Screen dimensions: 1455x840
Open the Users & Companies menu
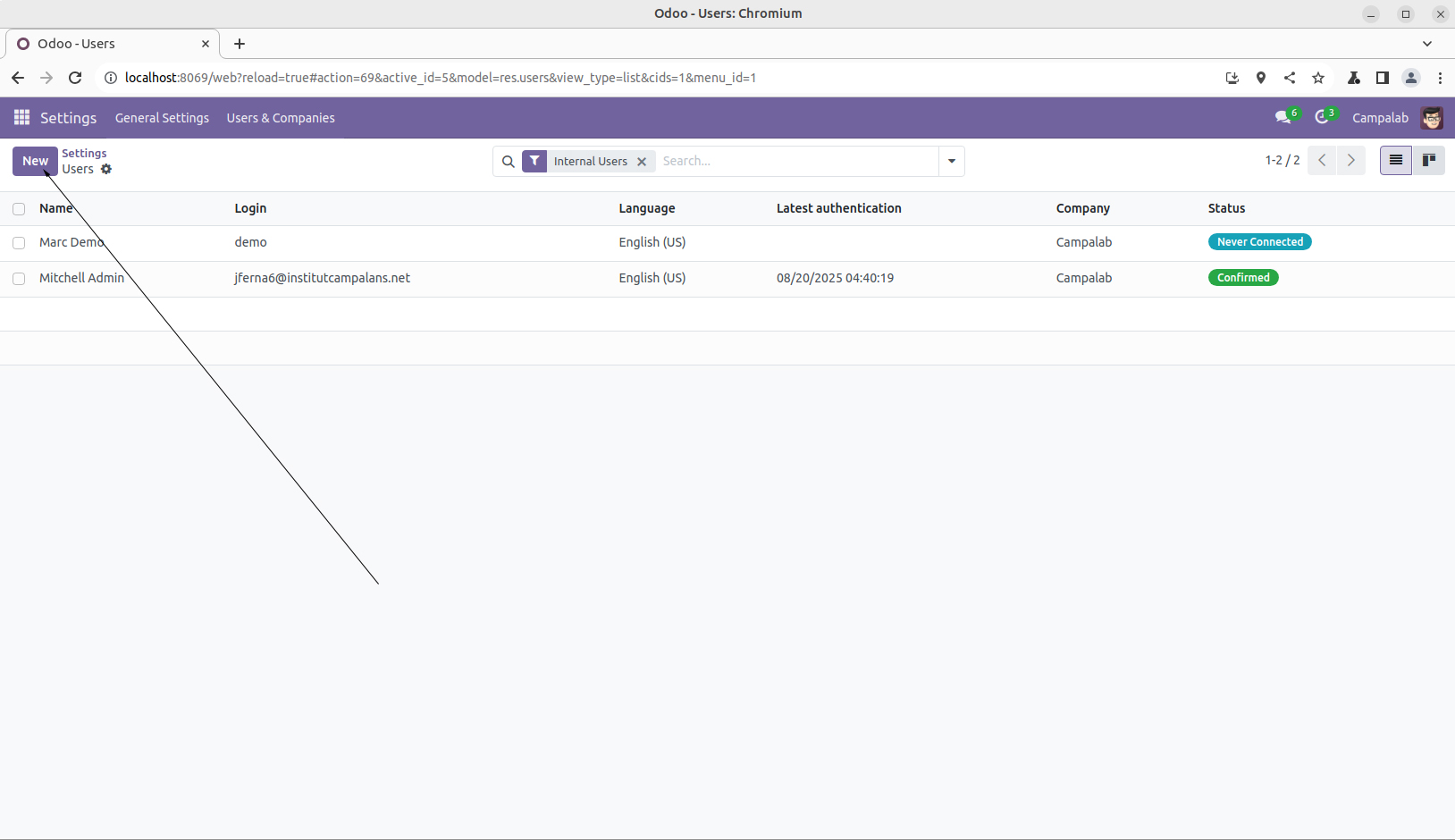click(281, 118)
